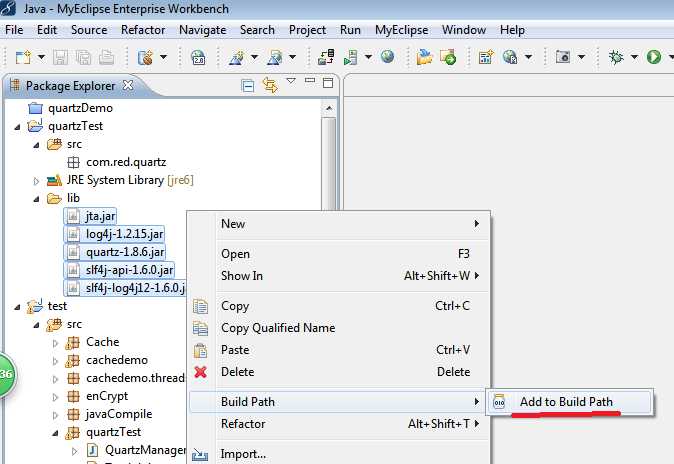
Task: Click the New wizard toolbar icon
Action: tap(23, 57)
